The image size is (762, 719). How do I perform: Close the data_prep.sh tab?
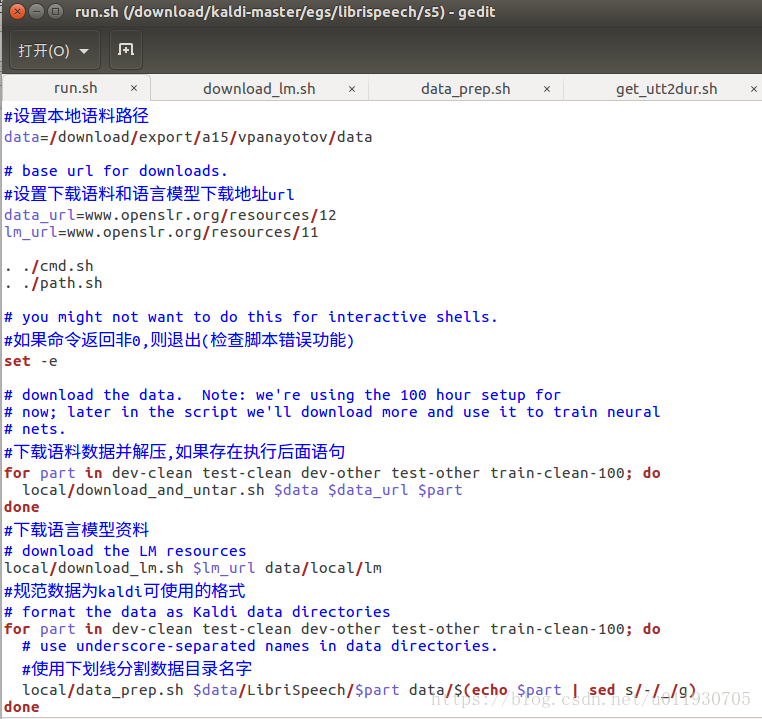pyautogui.click(x=547, y=89)
